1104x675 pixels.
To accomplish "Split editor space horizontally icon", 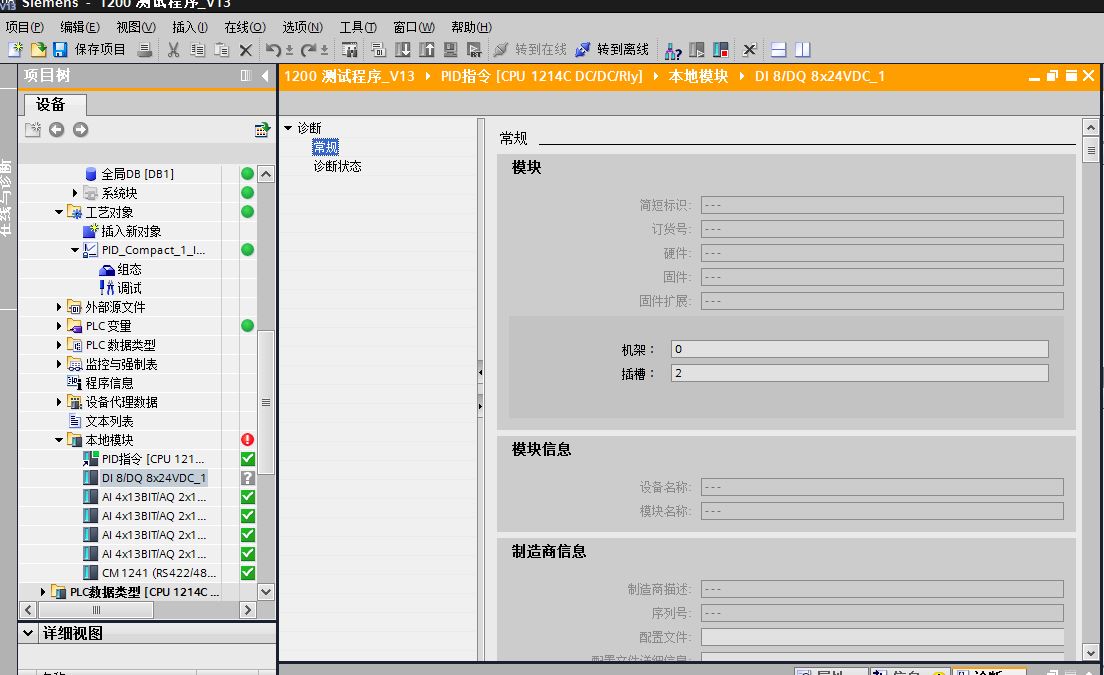I will (x=778, y=49).
